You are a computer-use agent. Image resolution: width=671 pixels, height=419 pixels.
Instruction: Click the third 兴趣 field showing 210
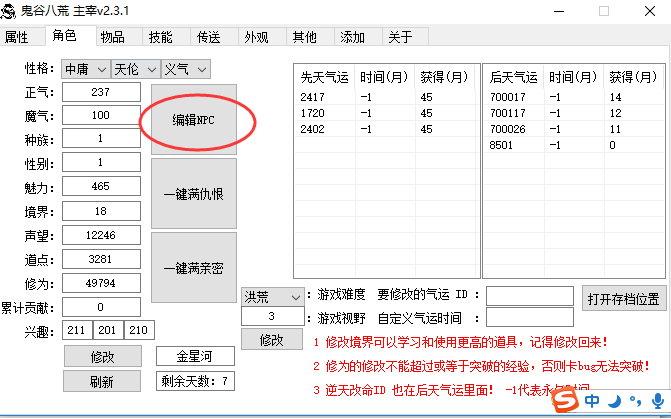click(139, 330)
